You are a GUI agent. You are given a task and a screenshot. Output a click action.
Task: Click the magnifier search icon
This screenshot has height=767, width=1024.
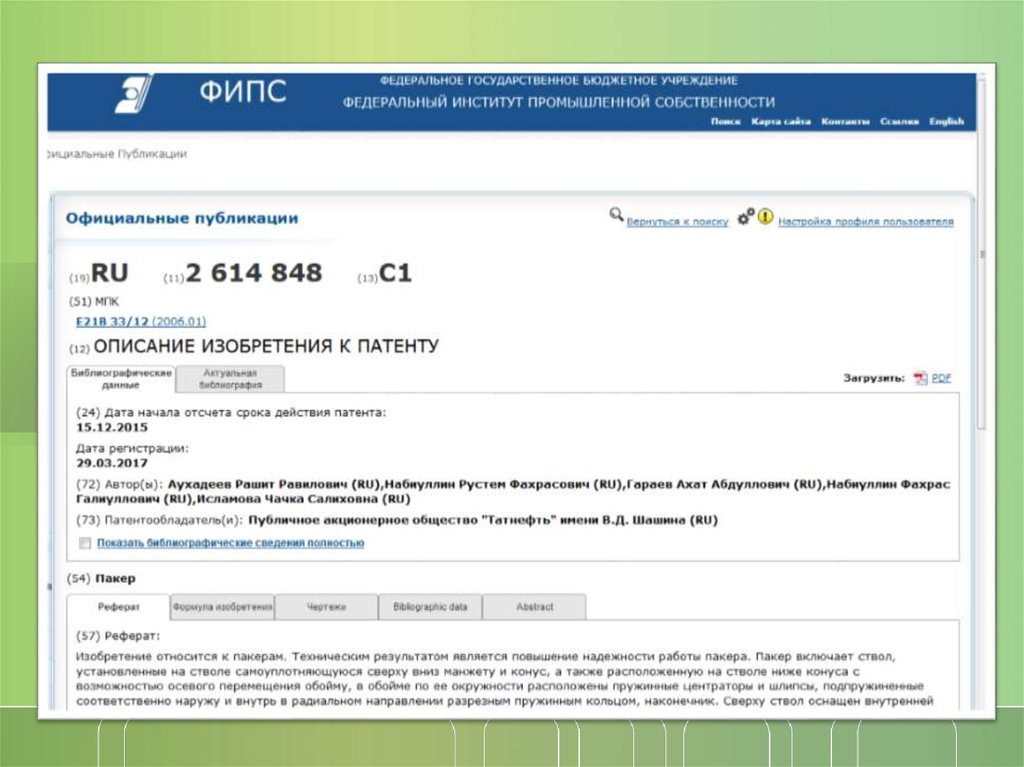[x=616, y=214]
